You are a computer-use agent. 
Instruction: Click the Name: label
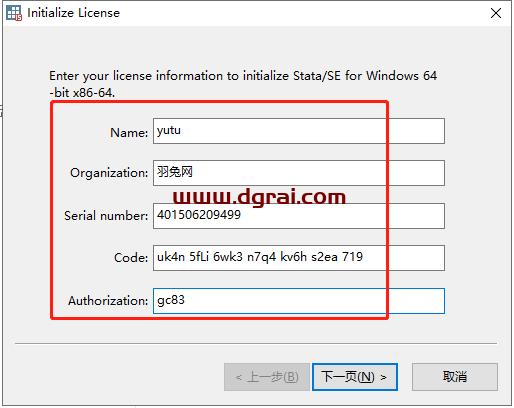(x=129, y=133)
